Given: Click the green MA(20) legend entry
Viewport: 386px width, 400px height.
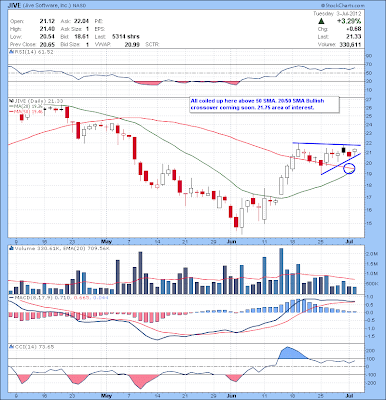Looking at the screenshot, I should coord(25,106).
